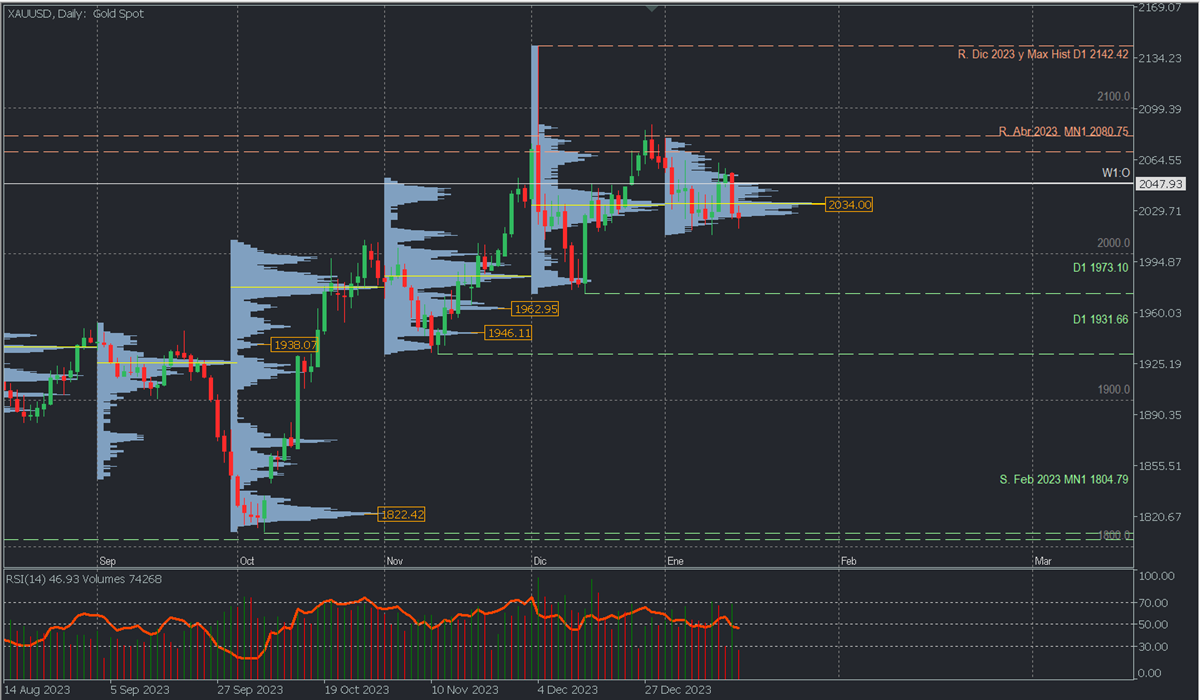
Task: Select the 1822.42 price label box
Action: tap(401, 515)
